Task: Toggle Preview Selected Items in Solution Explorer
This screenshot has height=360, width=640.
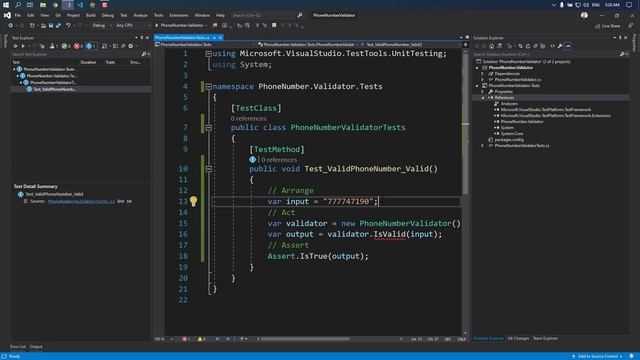Action: click(568, 46)
